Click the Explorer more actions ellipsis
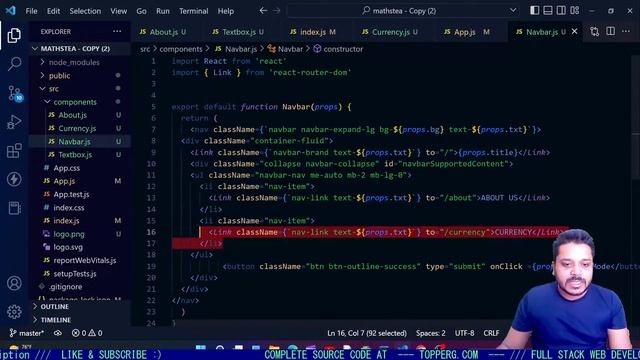 (117, 31)
